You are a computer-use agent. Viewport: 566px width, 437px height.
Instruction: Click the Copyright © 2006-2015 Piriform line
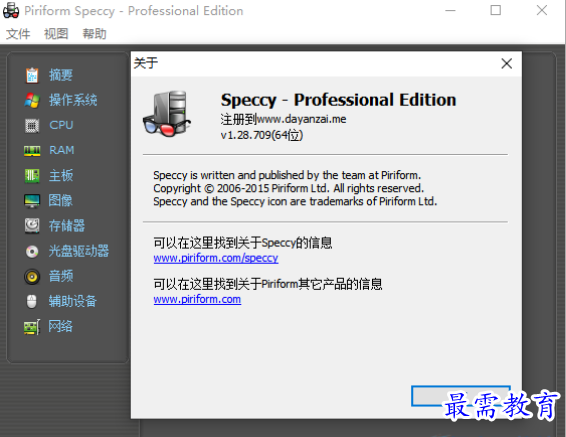tap(288, 188)
